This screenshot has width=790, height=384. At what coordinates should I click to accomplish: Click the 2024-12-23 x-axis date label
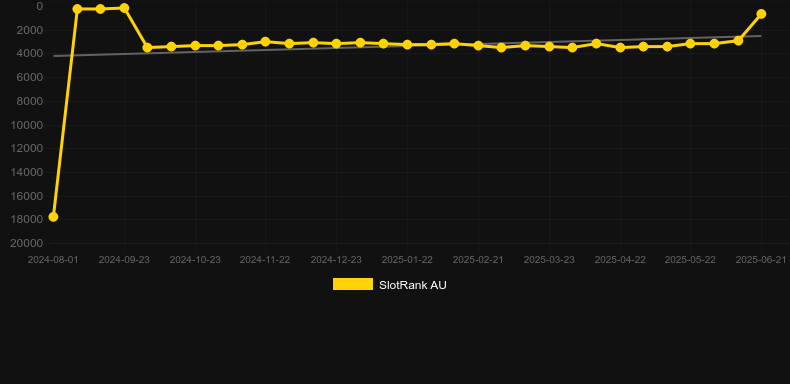336,260
